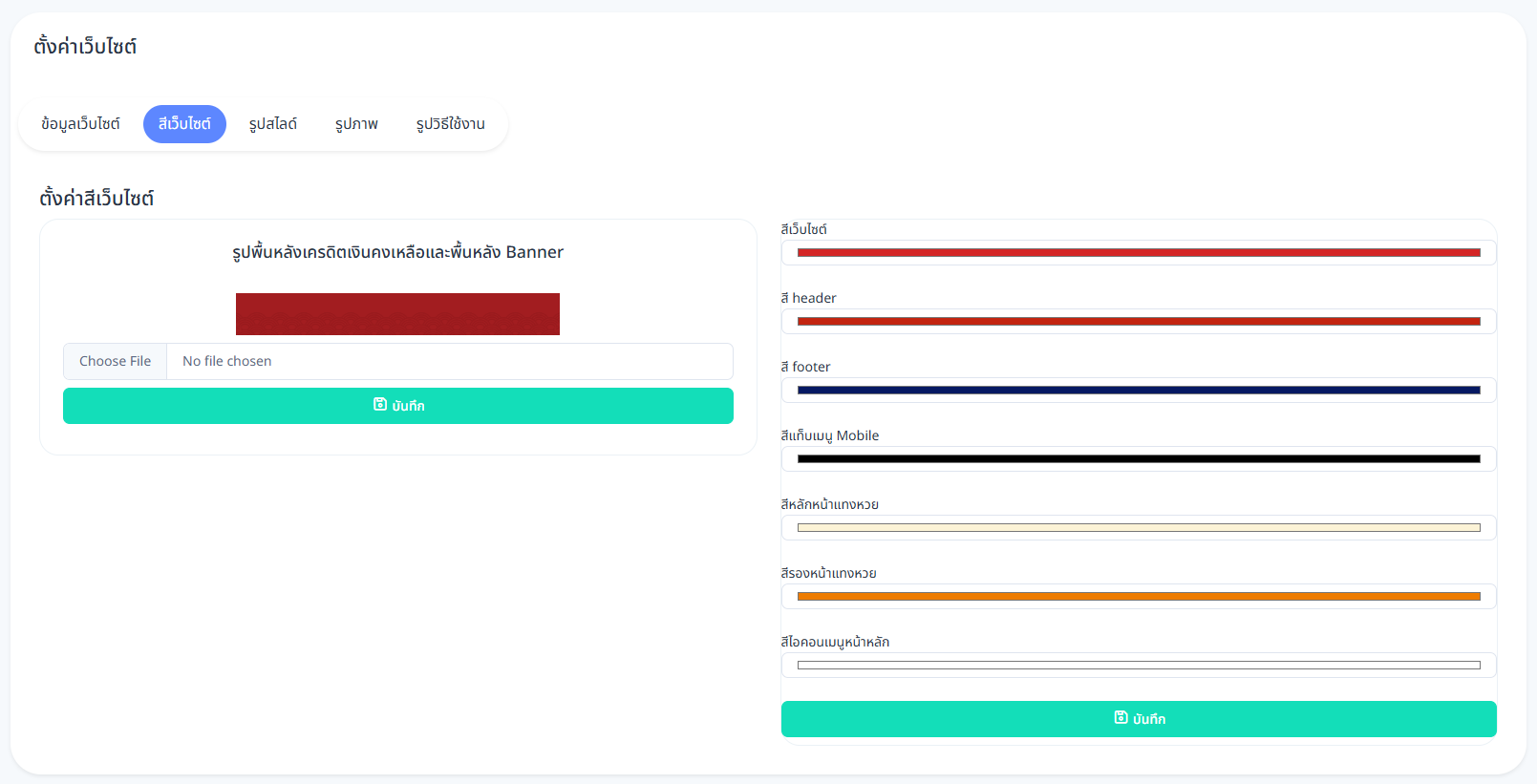Open the สีเว็บไซต์ red color picker

pos(1139,253)
